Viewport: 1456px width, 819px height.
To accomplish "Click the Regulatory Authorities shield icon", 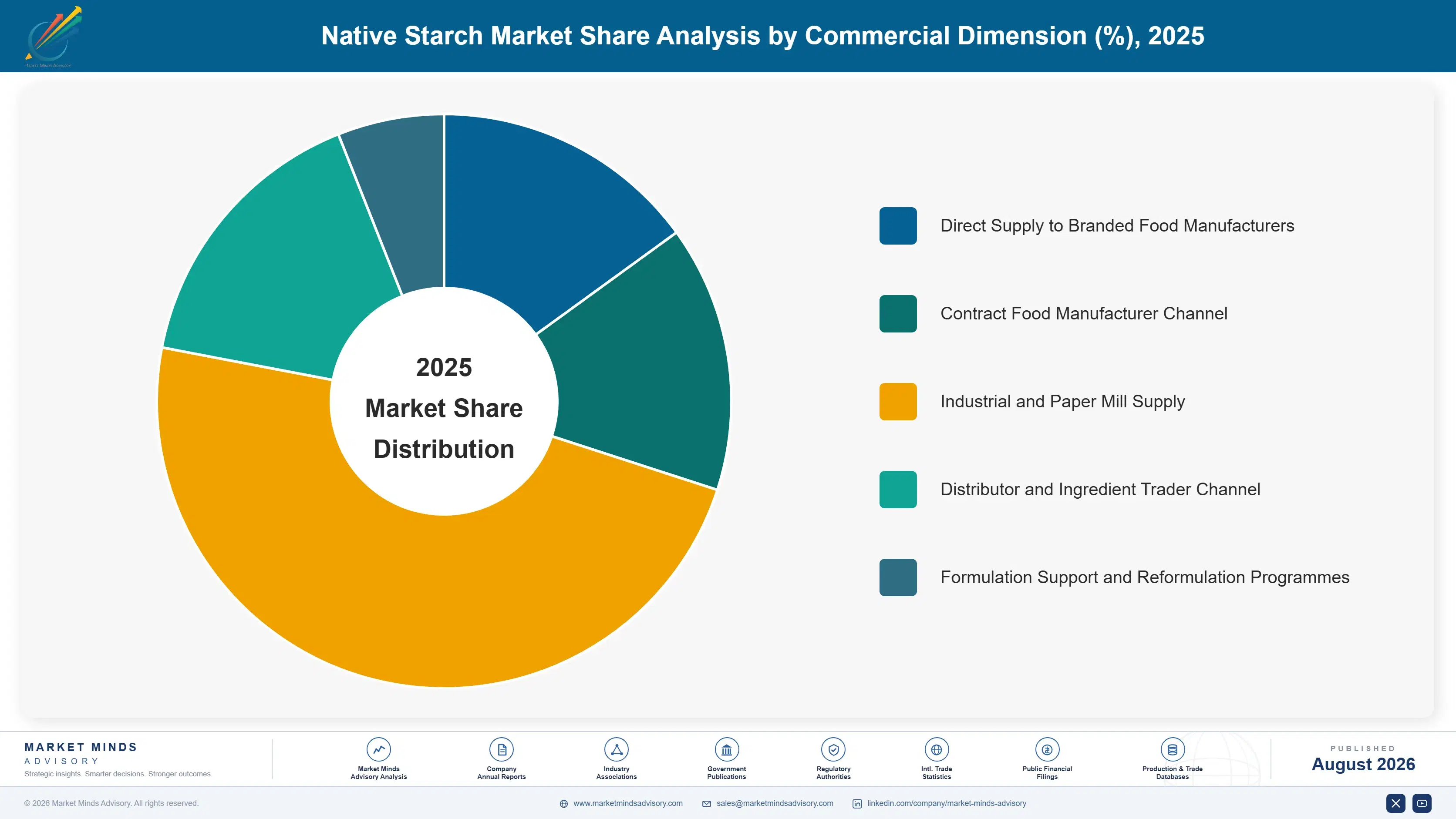I will [x=833, y=749].
